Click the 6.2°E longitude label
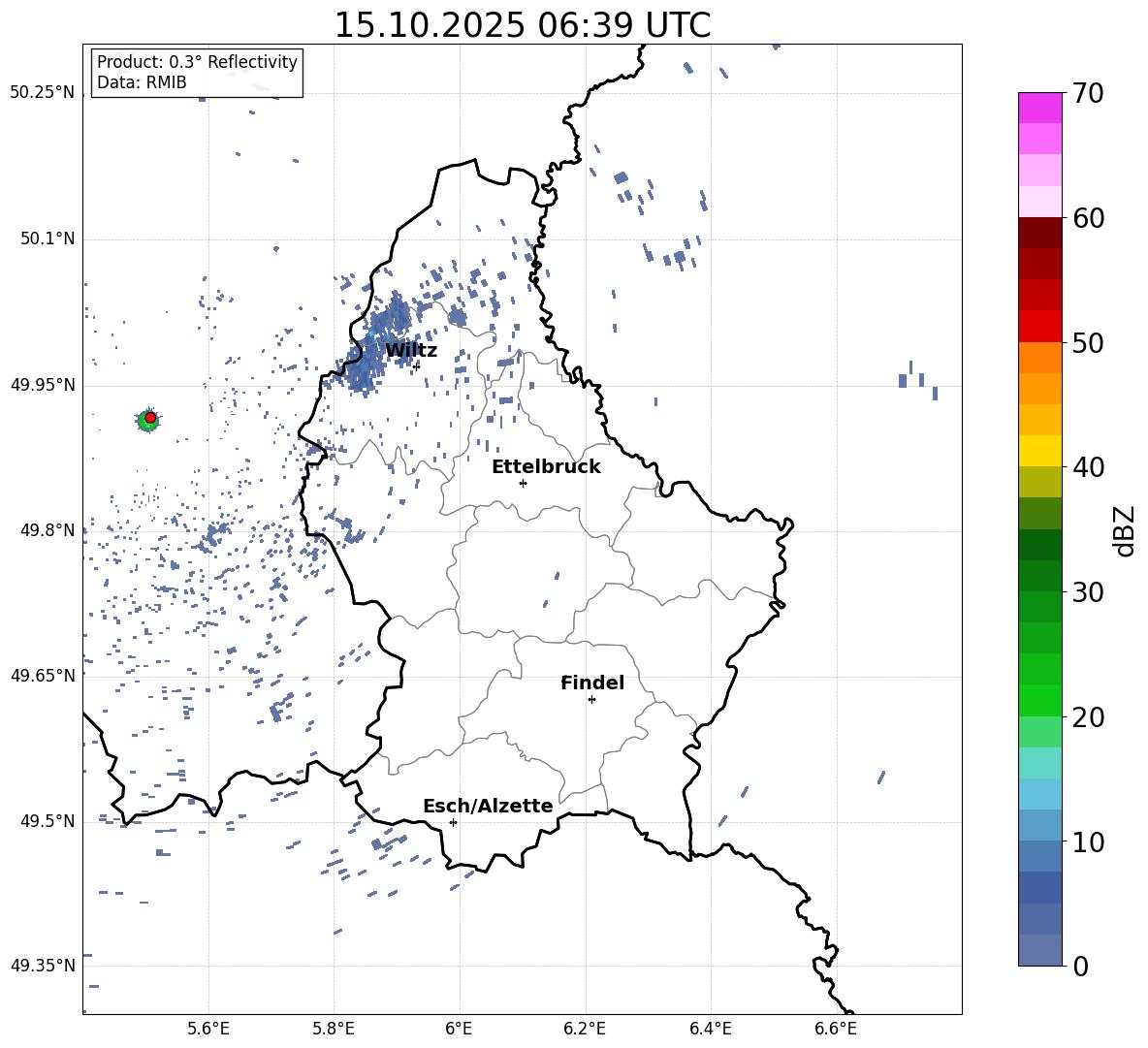 [585, 1029]
